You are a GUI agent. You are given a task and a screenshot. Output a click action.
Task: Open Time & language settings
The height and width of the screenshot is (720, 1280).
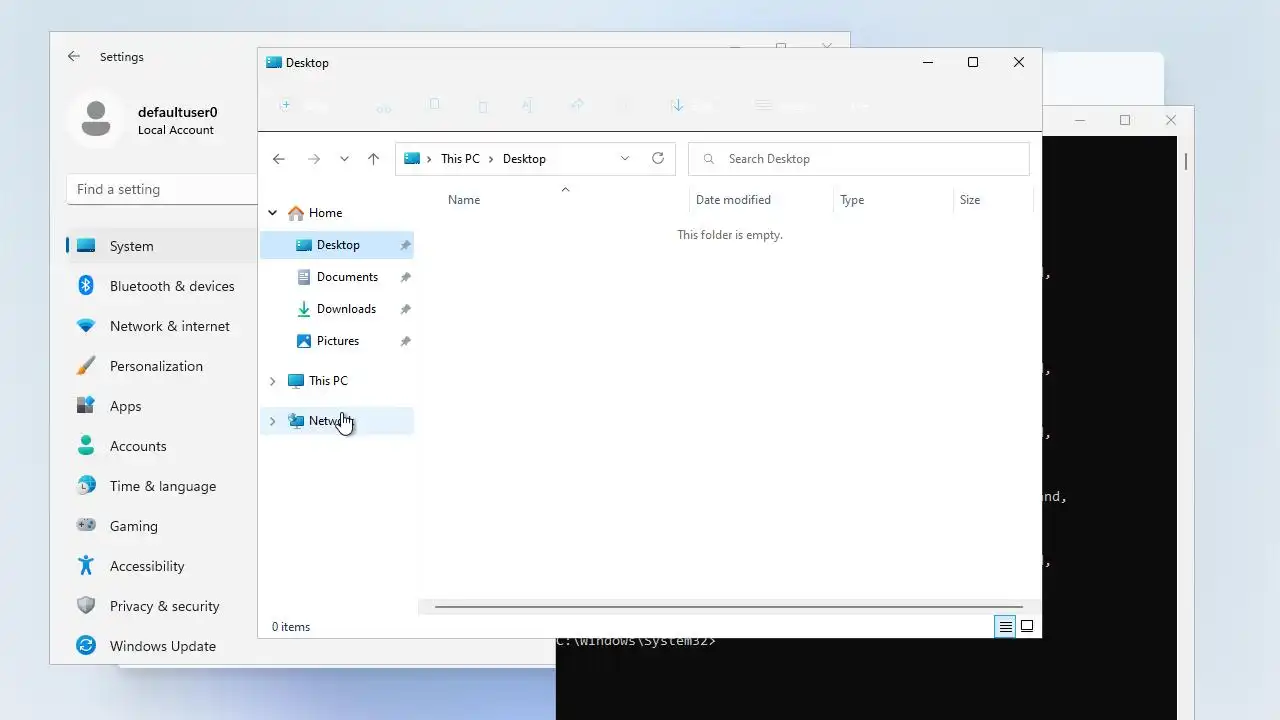(162, 486)
